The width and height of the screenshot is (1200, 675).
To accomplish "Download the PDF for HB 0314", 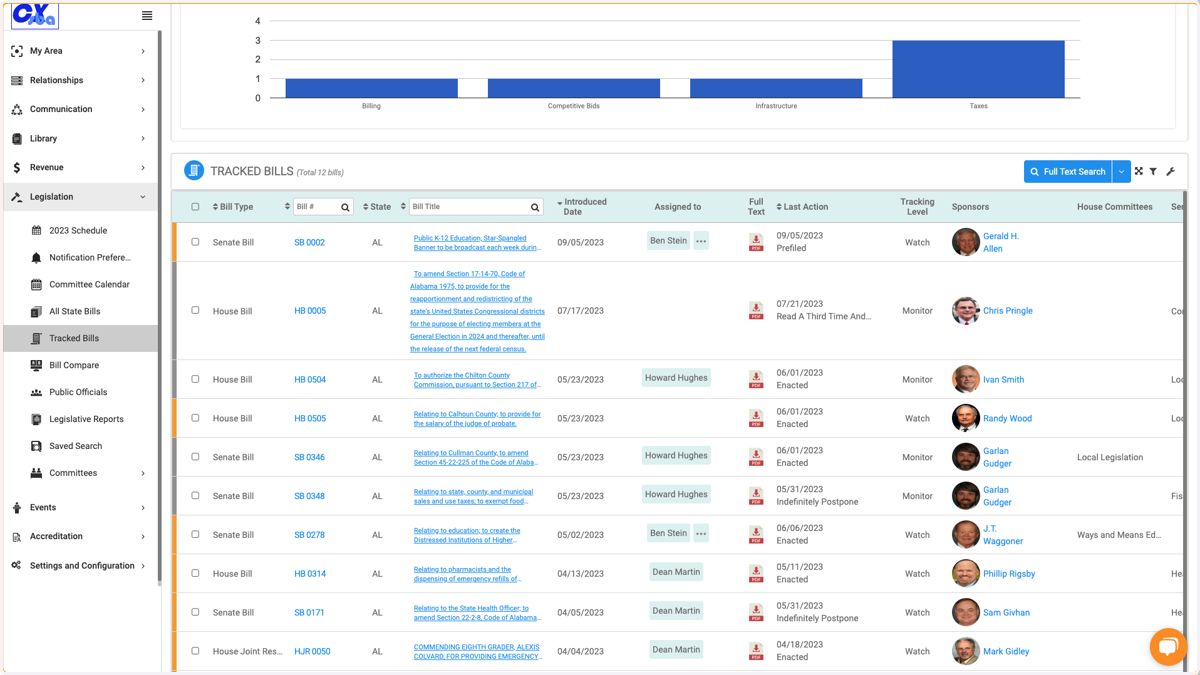I will point(756,574).
